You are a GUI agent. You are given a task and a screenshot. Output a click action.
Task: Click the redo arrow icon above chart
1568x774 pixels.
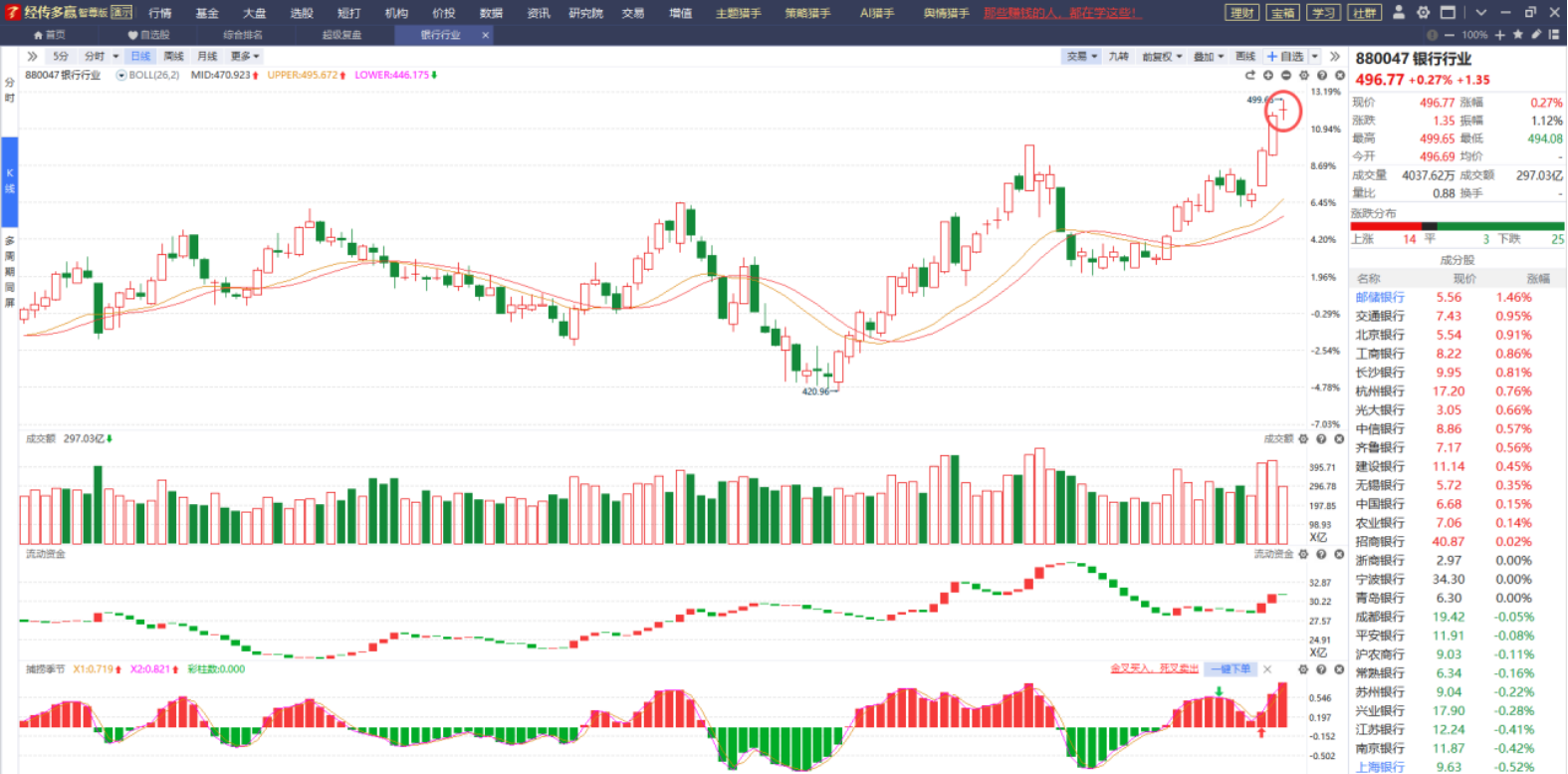(1249, 75)
